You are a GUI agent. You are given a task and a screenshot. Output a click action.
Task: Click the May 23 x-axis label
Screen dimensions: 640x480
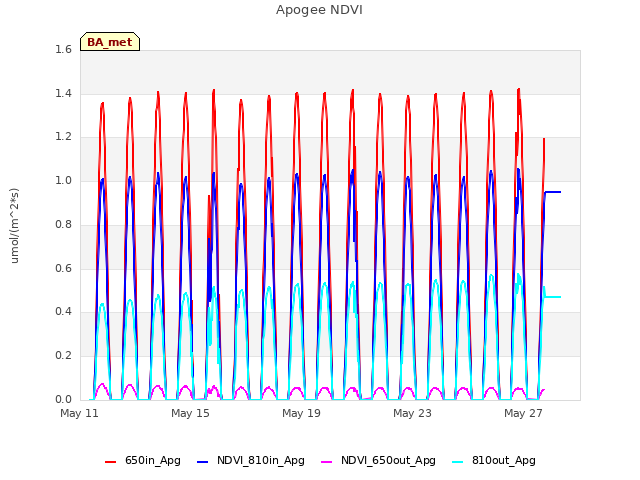[412, 413]
